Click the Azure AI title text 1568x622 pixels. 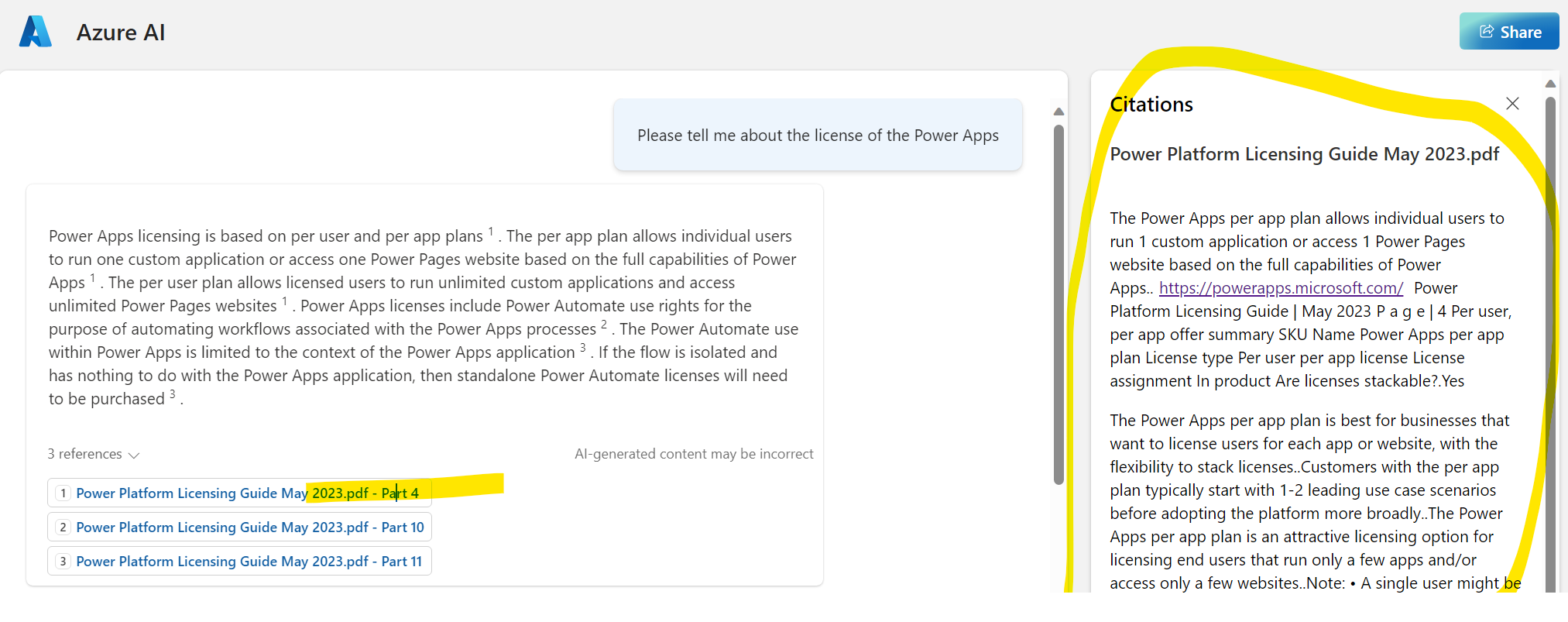click(121, 33)
